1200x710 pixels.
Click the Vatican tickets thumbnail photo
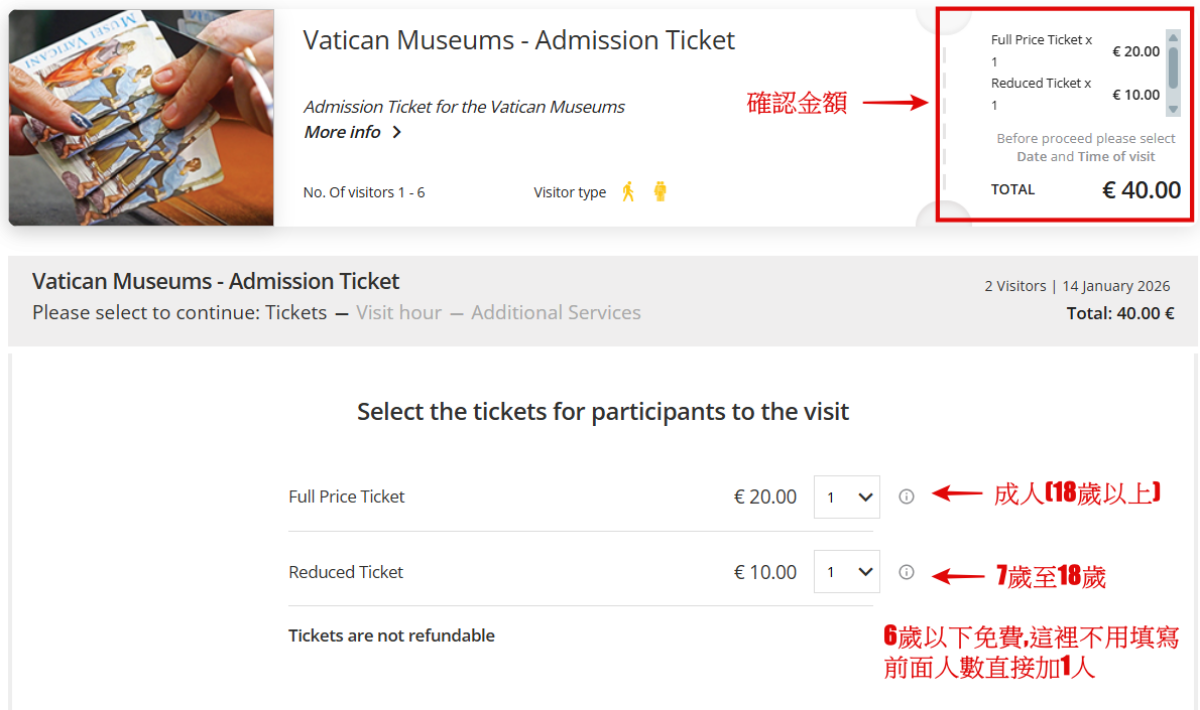[x=141, y=117]
